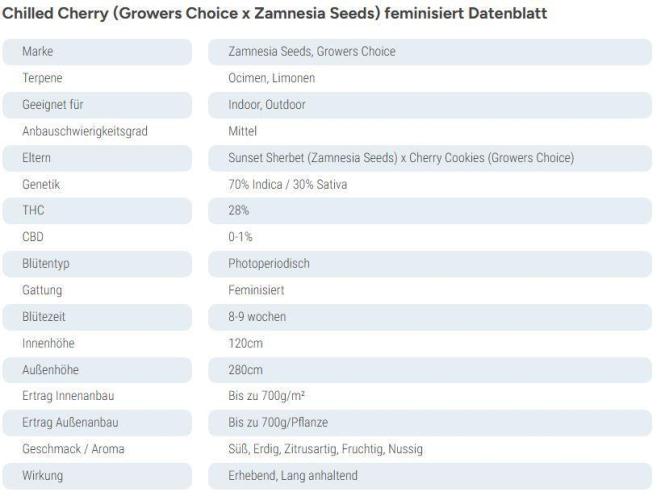This screenshot has height=500, width=665.
Task: Select the Süß, Erdig, Zitrusartig aroma value
Action: click(325, 449)
